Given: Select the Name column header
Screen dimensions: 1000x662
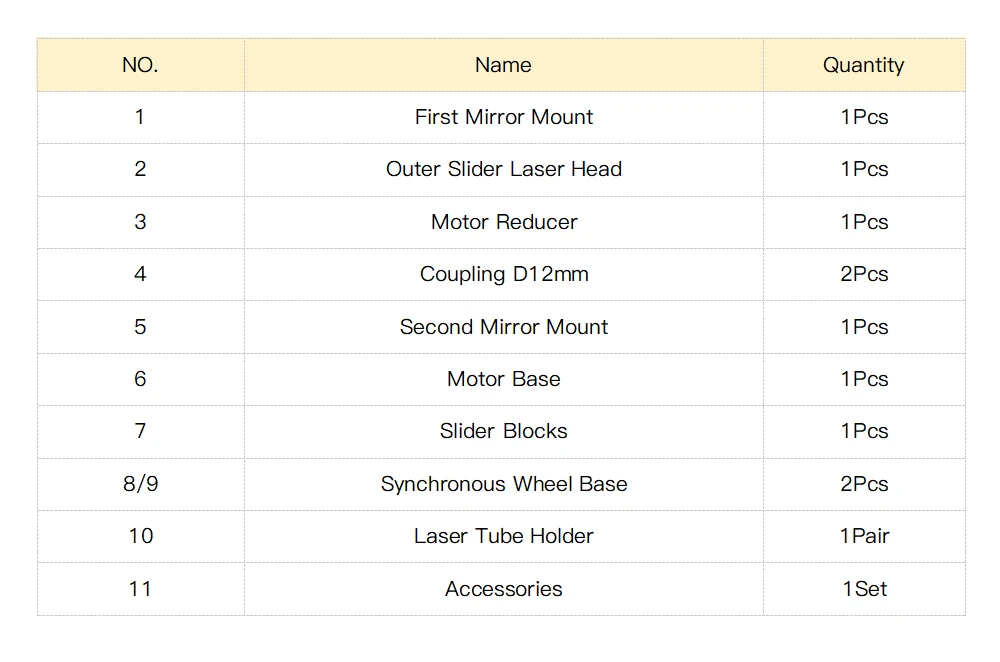Looking at the screenshot, I should click(503, 64).
